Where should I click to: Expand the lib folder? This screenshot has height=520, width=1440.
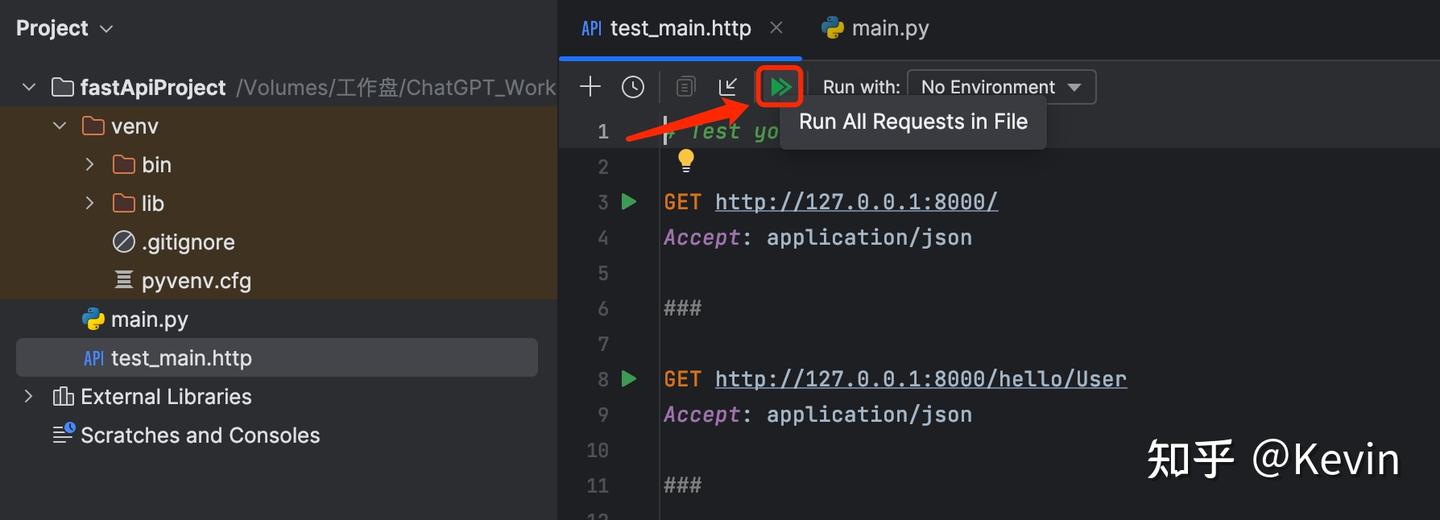tap(90, 203)
